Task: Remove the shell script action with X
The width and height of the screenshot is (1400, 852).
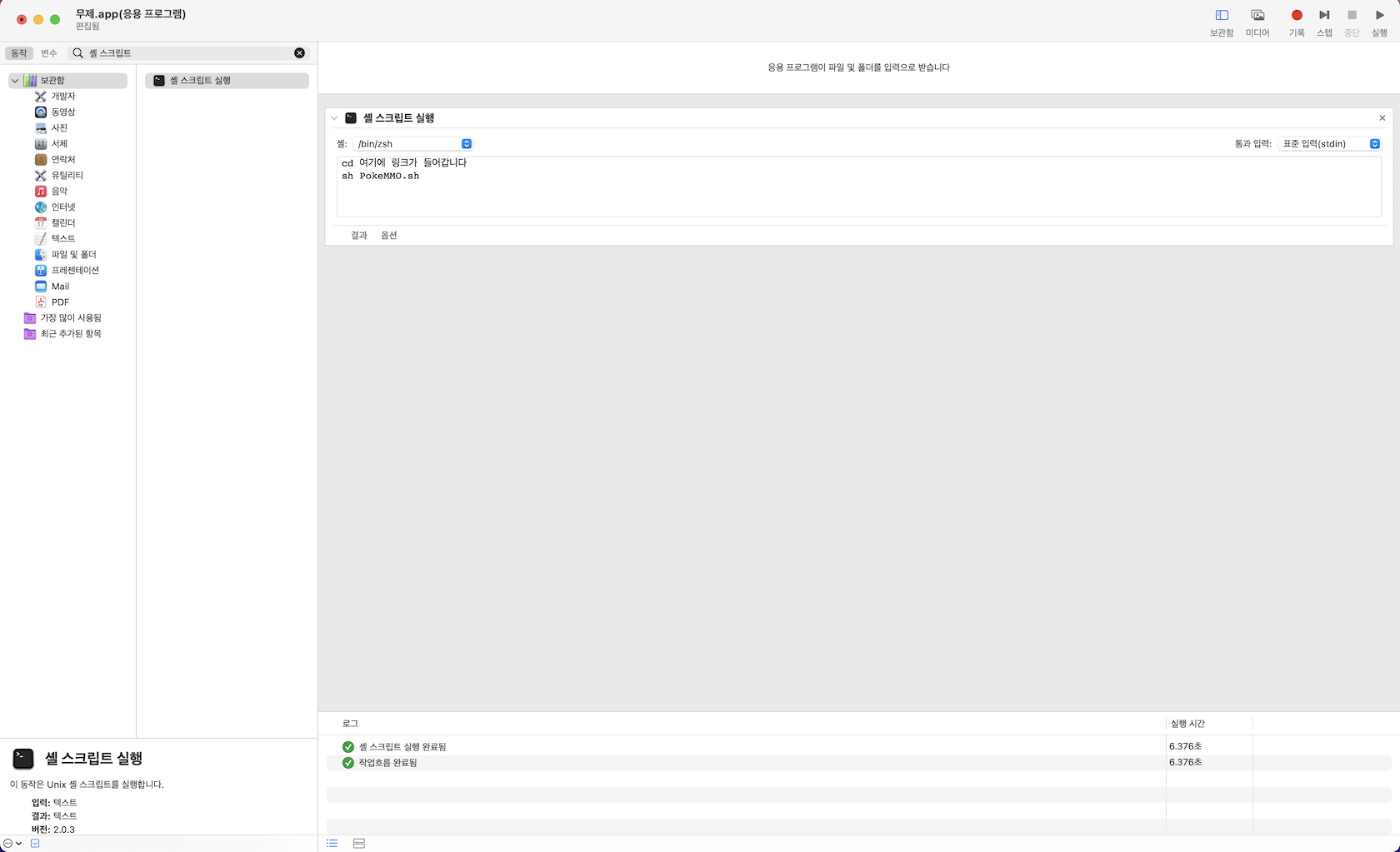Action: pos(1382,118)
